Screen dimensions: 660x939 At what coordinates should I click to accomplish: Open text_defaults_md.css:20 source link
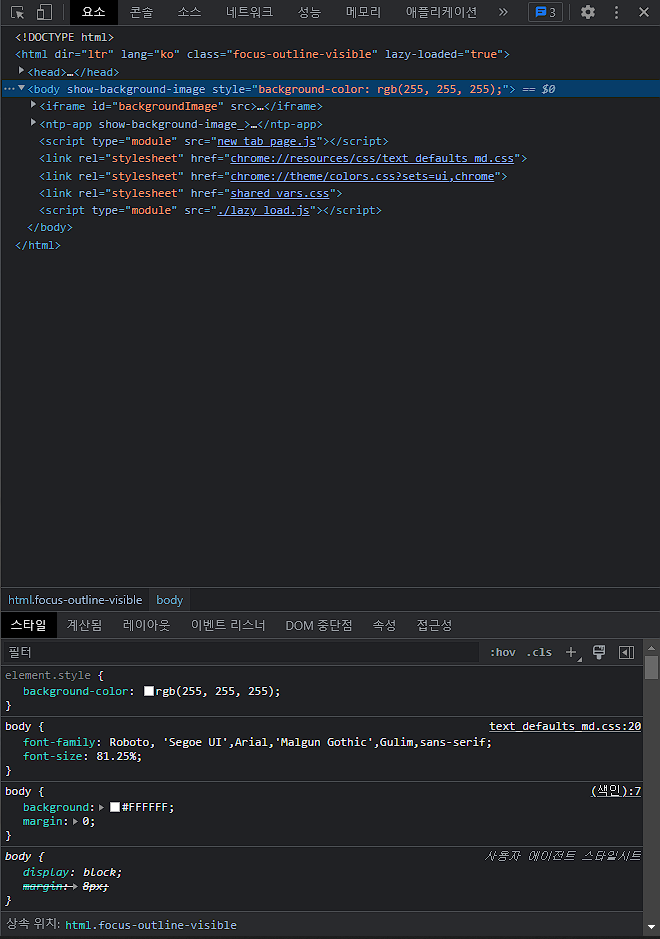pyautogui.click(x=565, y=726)
